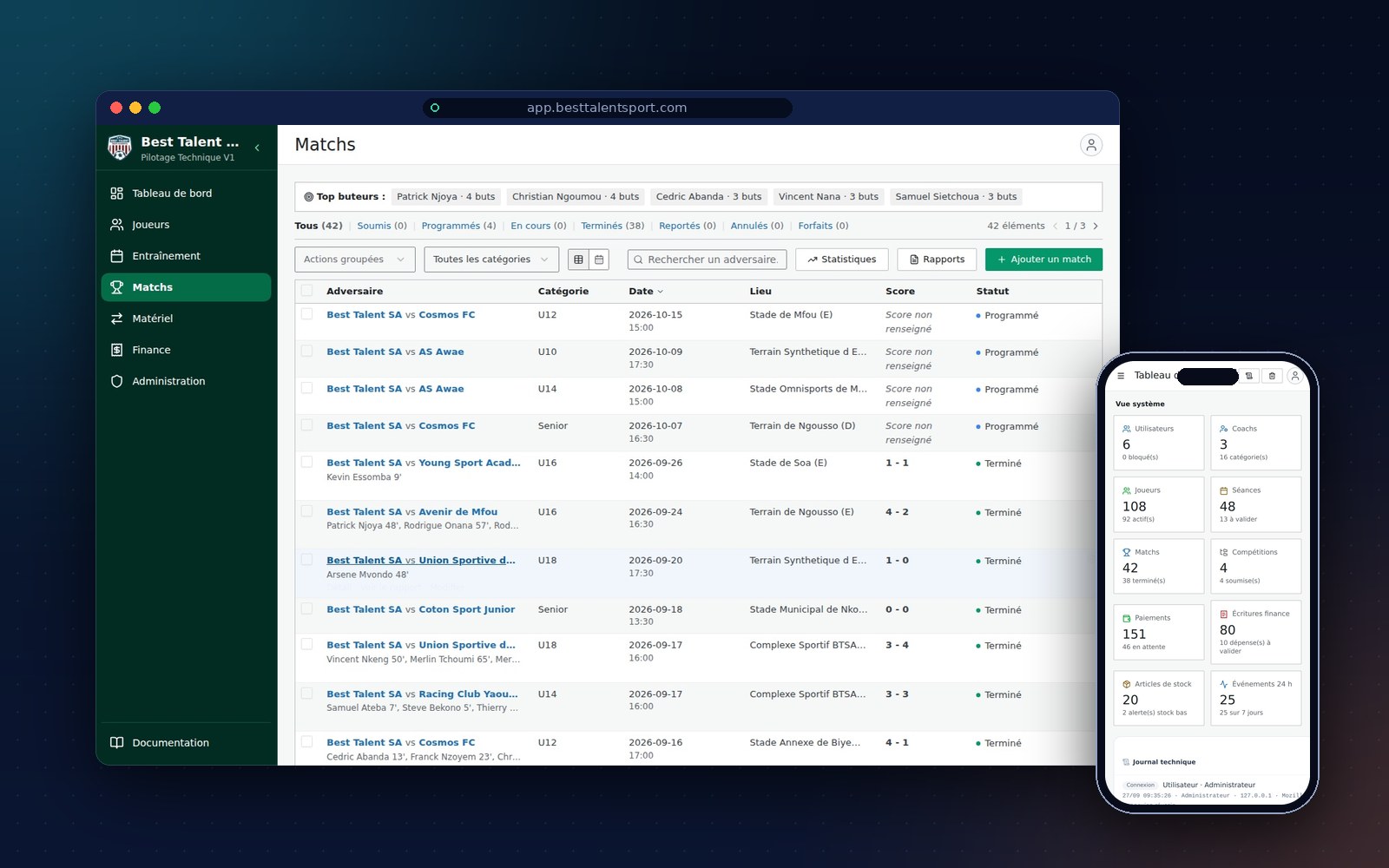The image size is (1389, 868).
Task: Open the Joueurs section
Action: tap(186, 225)
